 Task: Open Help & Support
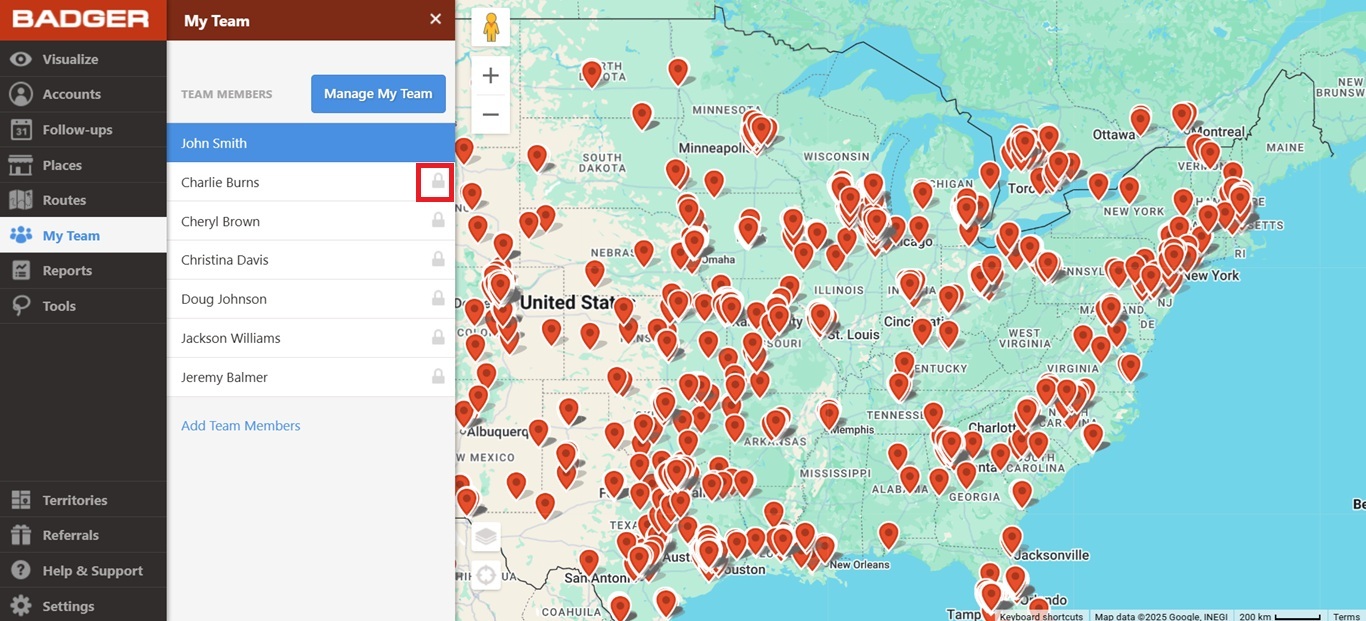92,571
